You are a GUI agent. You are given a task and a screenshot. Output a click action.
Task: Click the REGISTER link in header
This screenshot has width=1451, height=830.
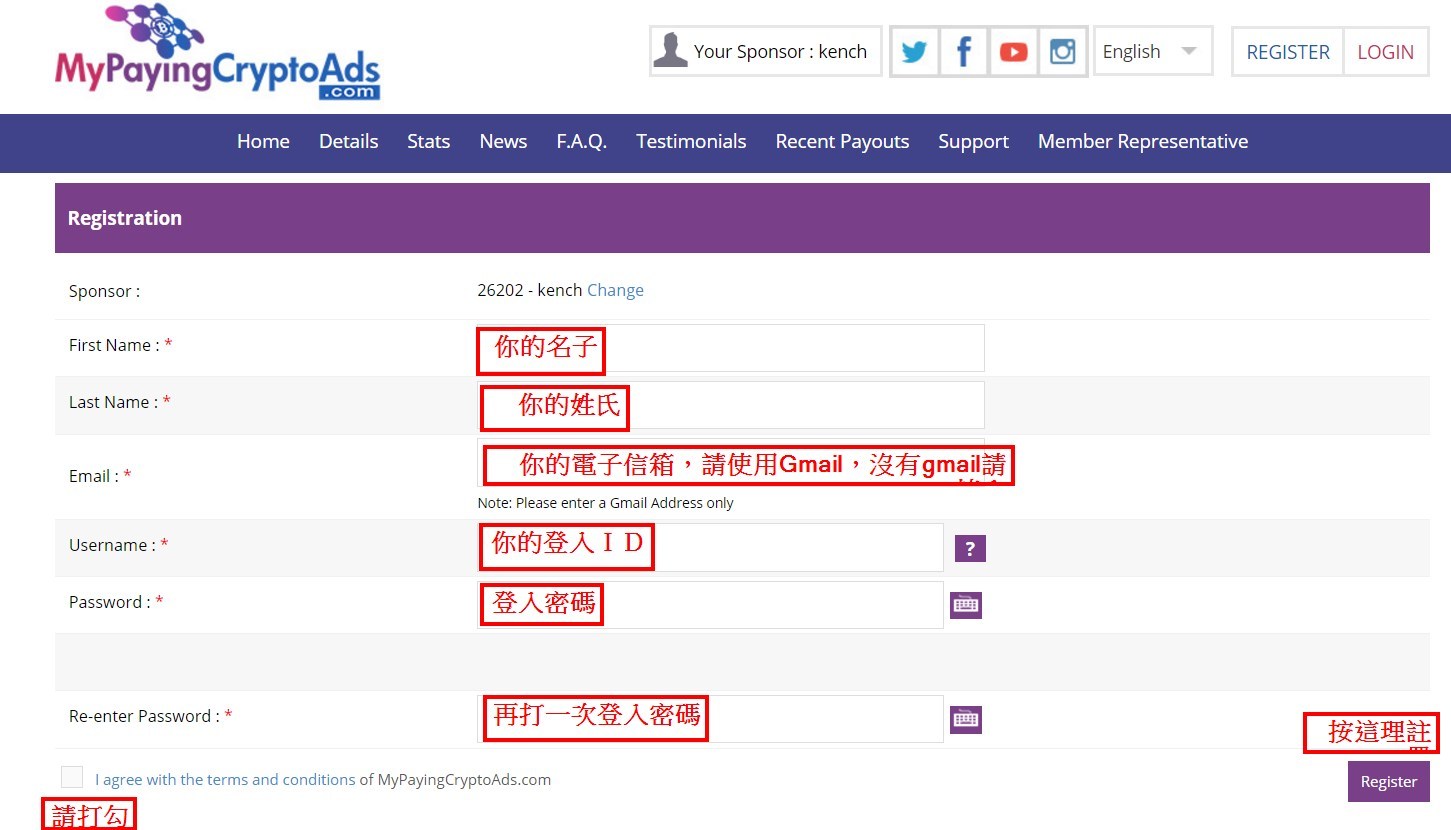1288,52
